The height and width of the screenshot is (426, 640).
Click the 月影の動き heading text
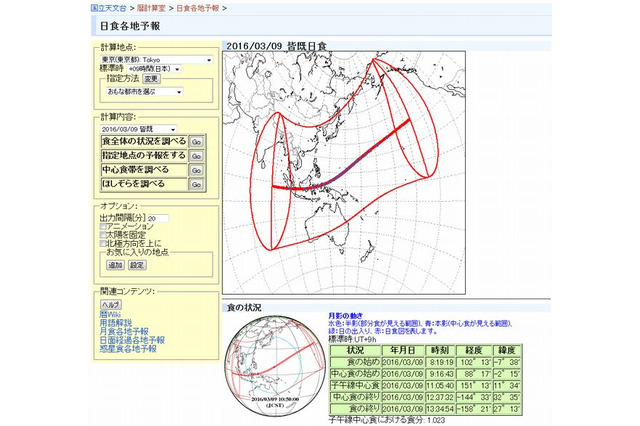tap(345, 316)
